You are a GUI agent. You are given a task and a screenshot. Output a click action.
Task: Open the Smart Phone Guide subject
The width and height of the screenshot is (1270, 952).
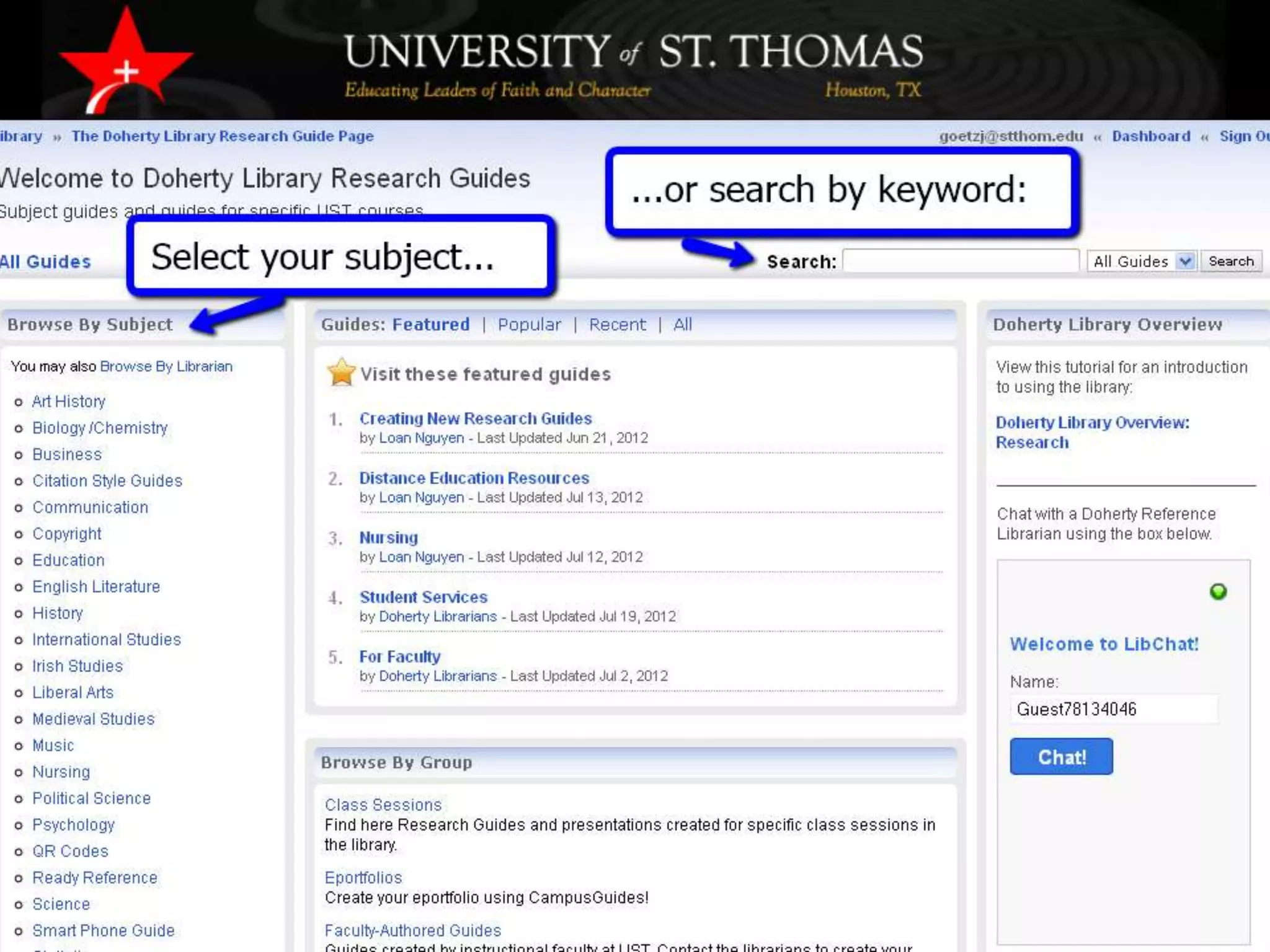(104, 930)
